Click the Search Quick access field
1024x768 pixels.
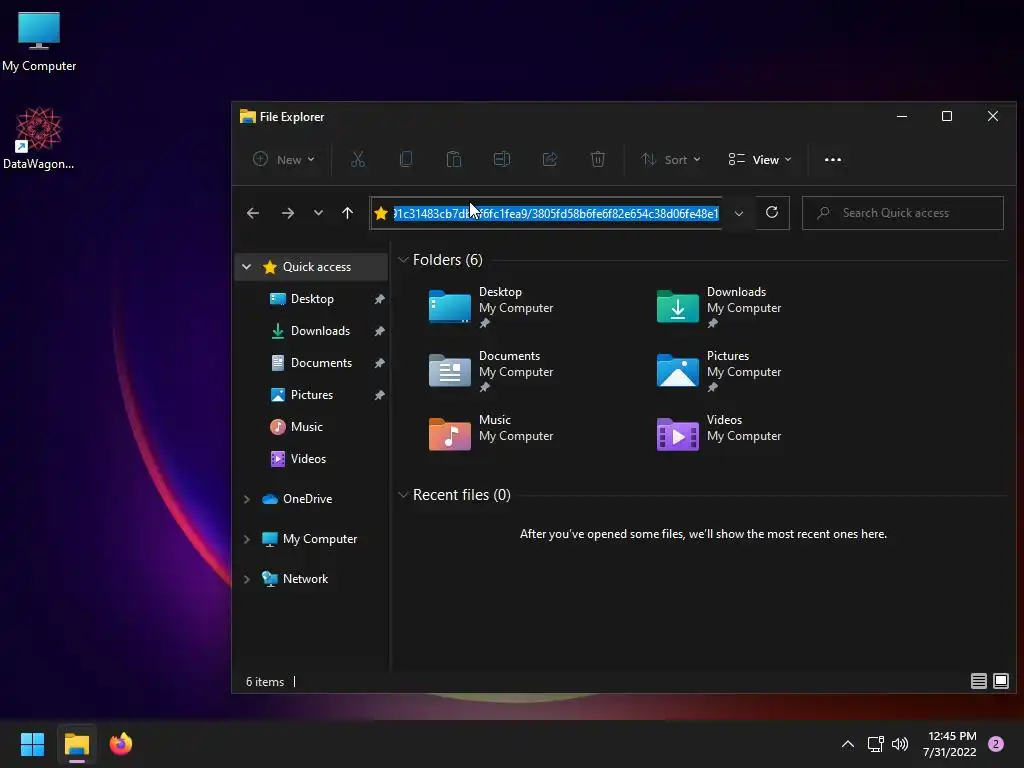tap(903, 213)
